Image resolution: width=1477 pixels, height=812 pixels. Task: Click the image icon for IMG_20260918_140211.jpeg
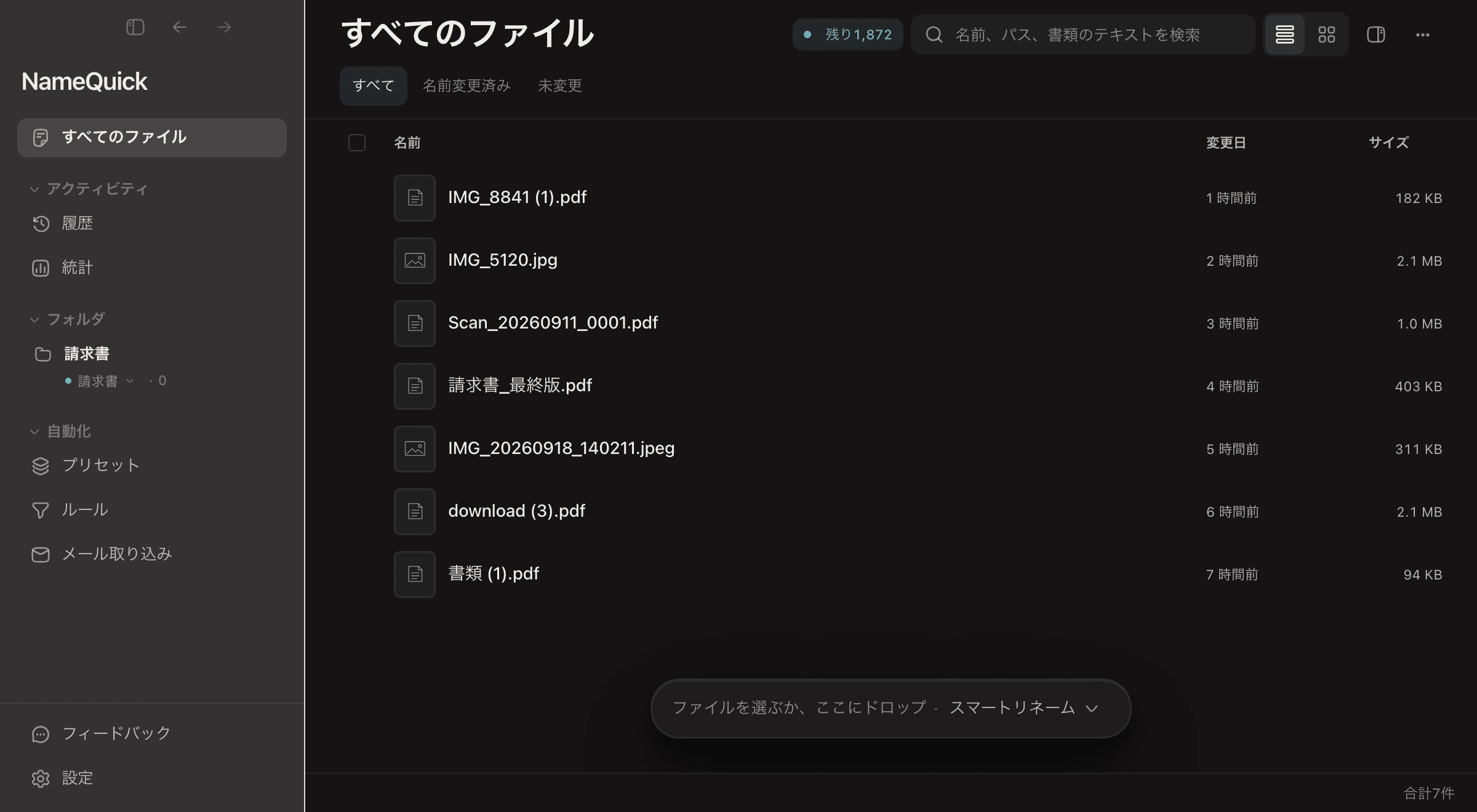point(415,449)
